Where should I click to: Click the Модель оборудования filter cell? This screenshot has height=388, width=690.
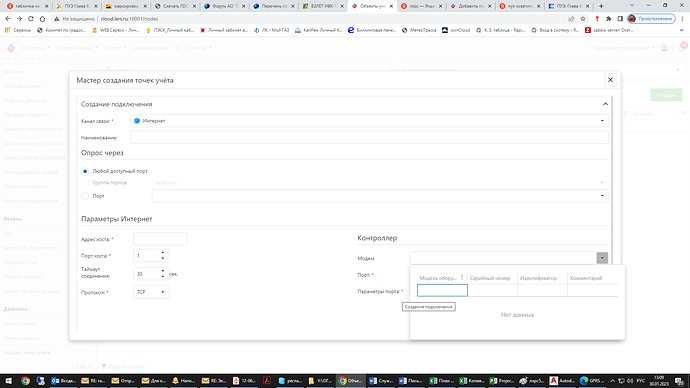(x=442, y=290)
